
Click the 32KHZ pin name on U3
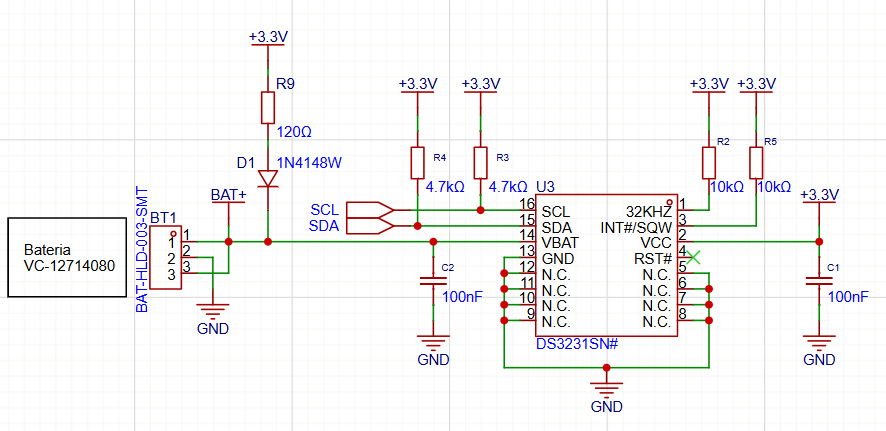649,212
